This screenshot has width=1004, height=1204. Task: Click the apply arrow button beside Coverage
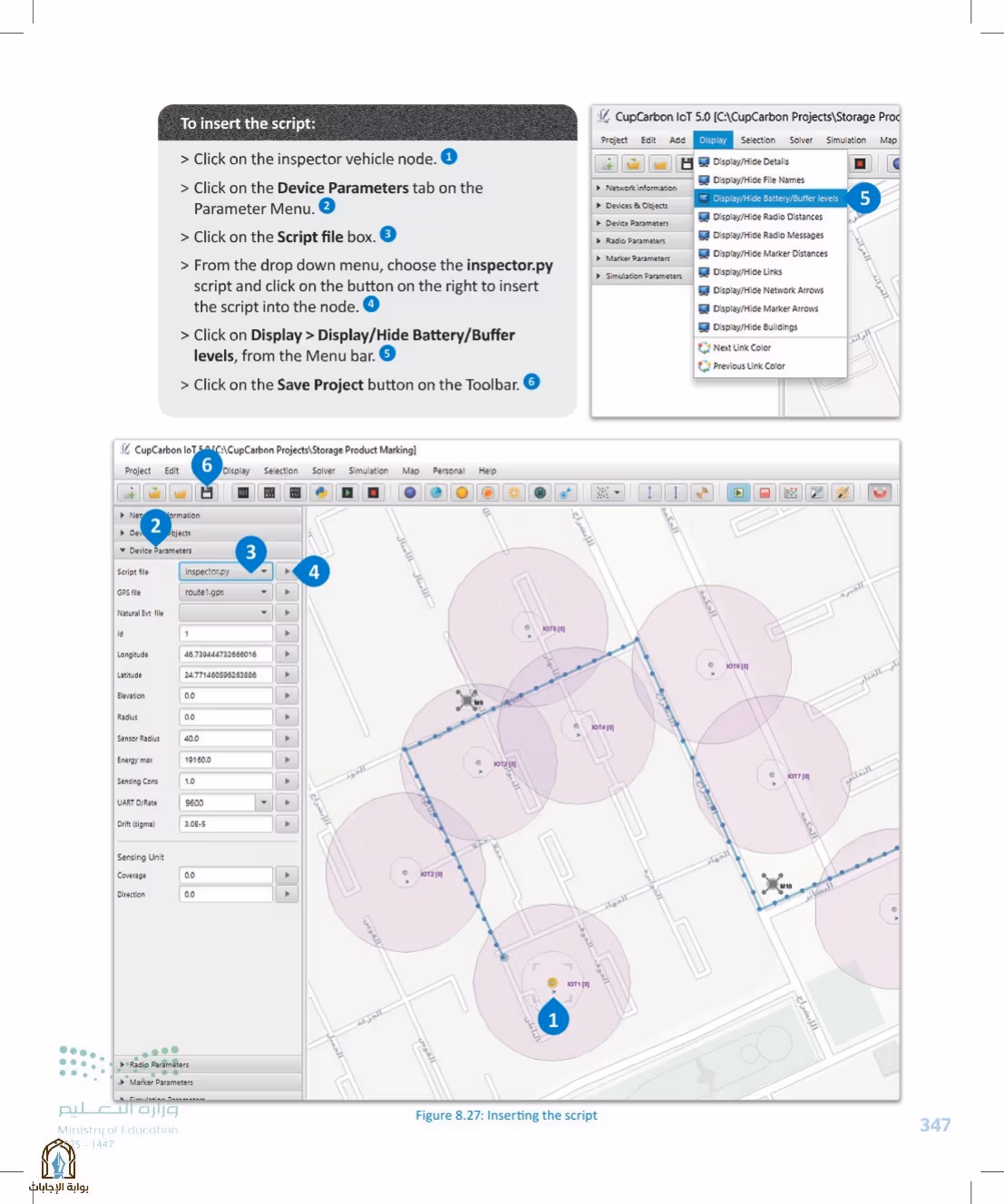pyautogui.click(x=287, y=875)
